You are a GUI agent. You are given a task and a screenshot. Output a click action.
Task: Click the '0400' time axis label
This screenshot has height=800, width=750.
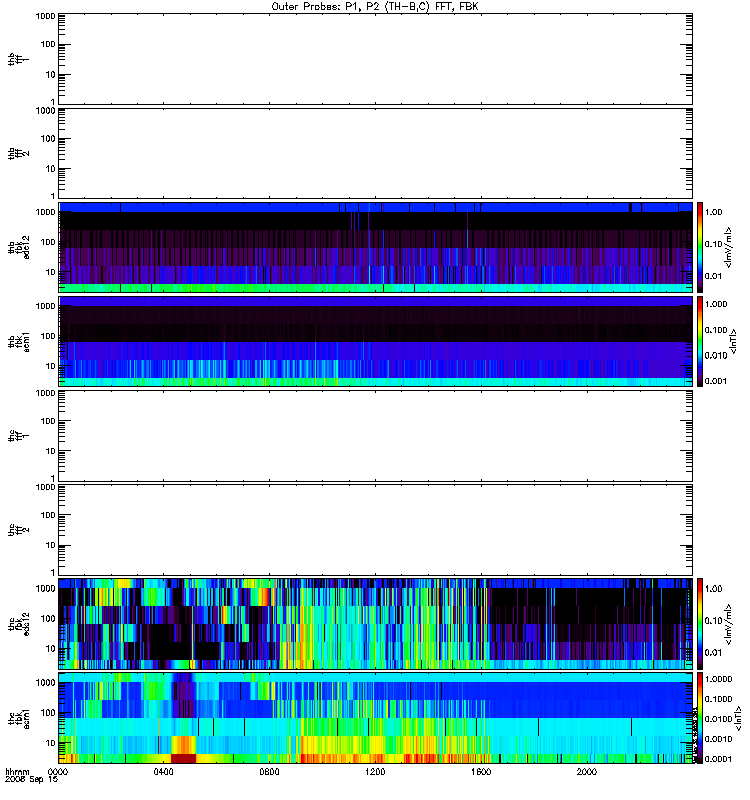coord(163,772)
